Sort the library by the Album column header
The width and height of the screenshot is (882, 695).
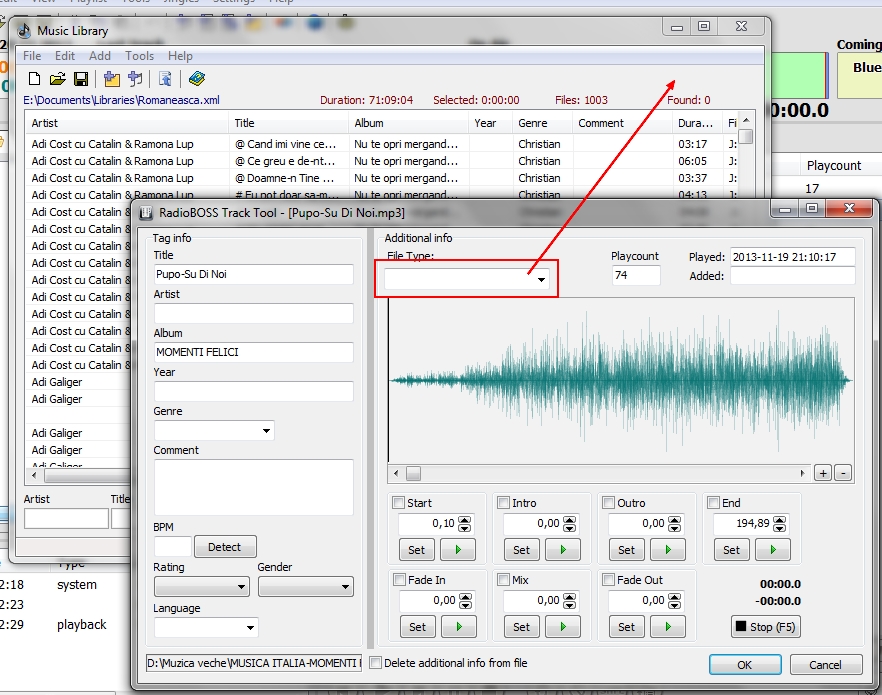click(408, 123)
